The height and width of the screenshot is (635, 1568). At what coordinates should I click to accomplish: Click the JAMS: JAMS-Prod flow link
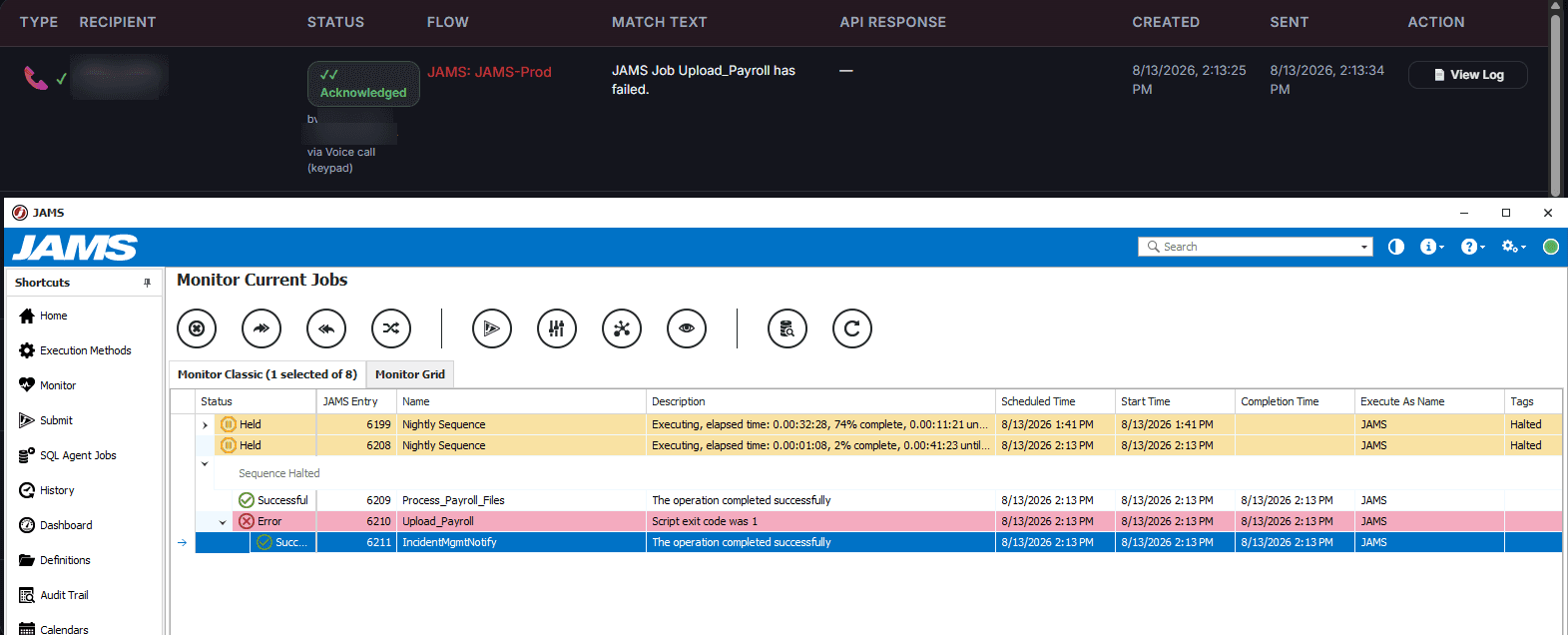click(x=489, y=72)
